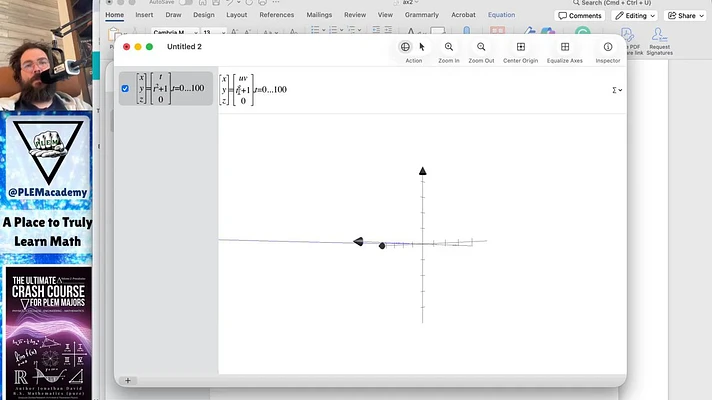Open Word's Design tab
This screenshot has width=712, height=400.
(203, 15)
